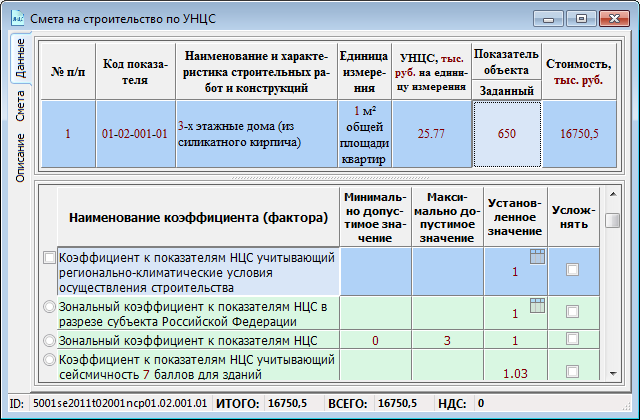Open table icon in regional-climatic coefficient row
The width and height of the screenshot is (640, 420).
coord(537,257)
